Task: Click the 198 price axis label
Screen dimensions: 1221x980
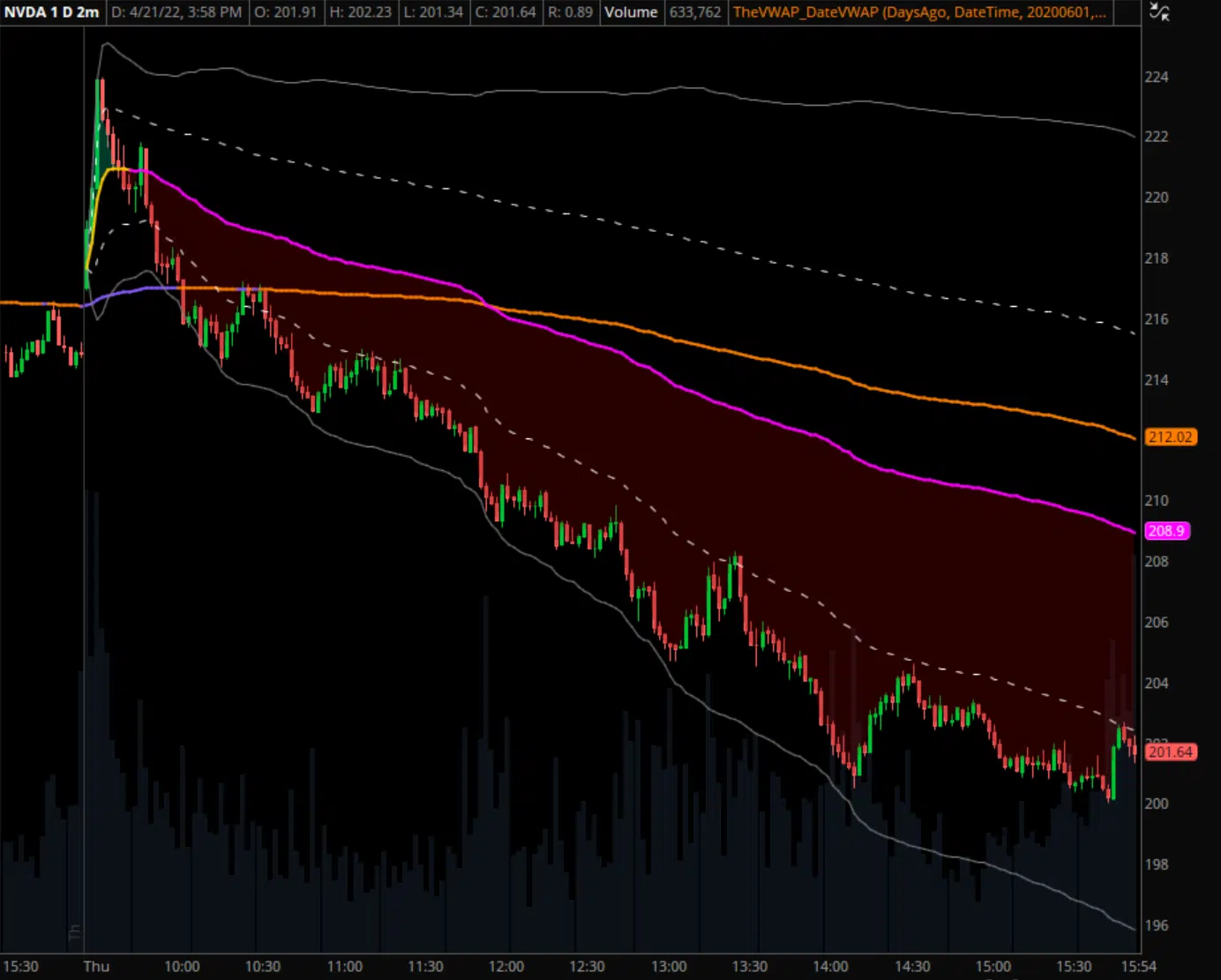Action: 1156,864
